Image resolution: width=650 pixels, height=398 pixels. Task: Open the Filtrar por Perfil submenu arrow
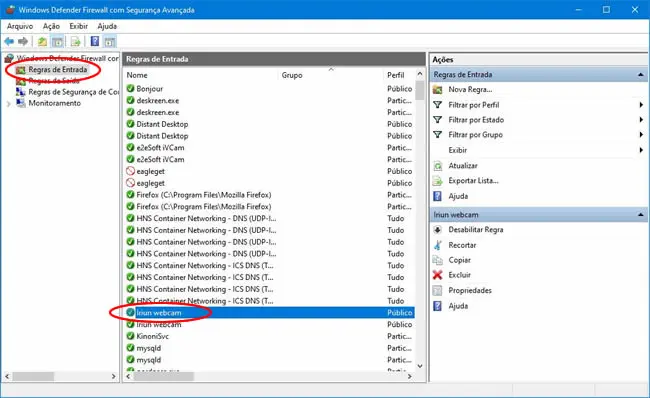(641, 105)
